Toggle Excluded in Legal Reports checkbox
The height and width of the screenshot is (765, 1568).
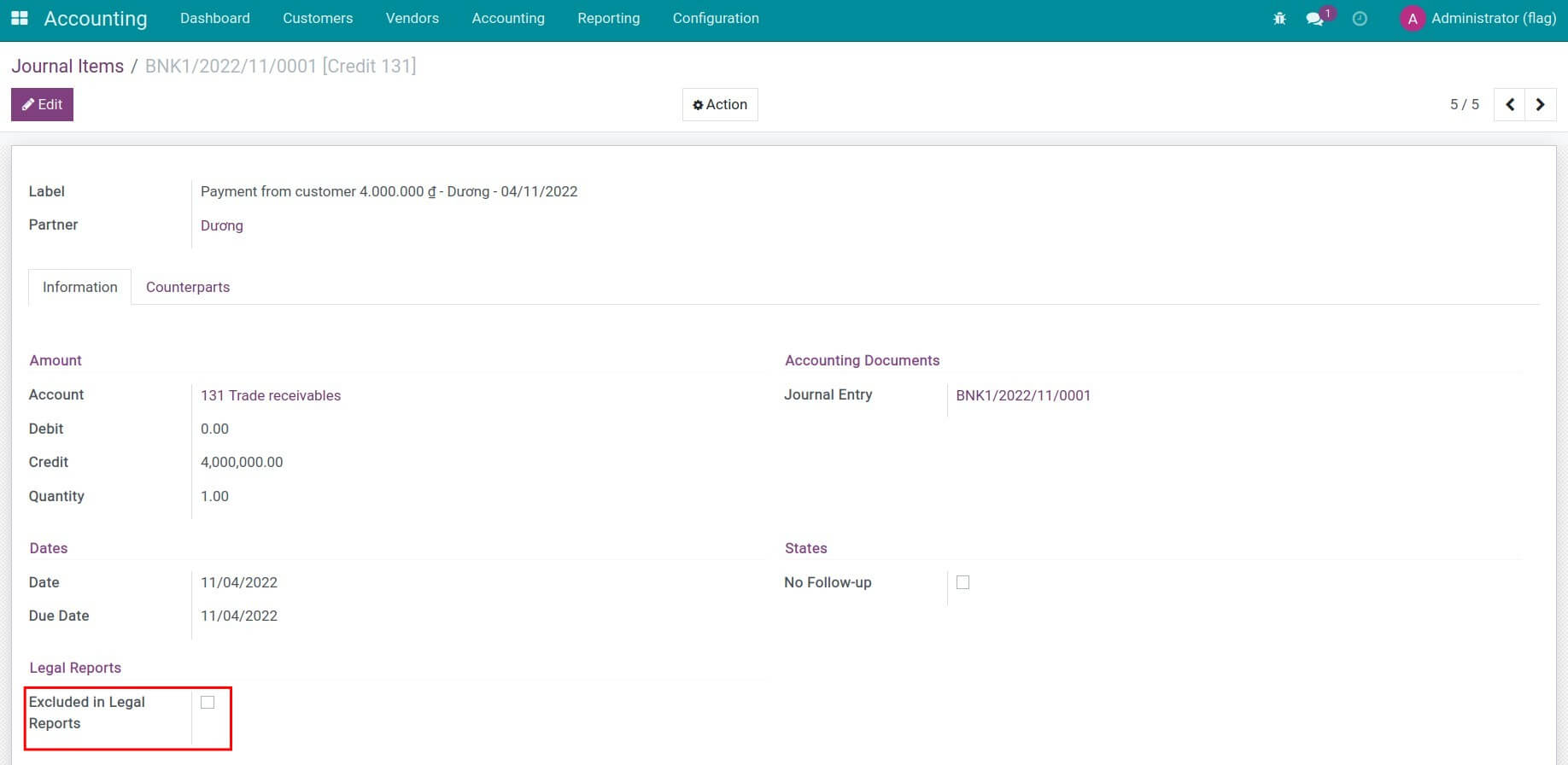coord(208,702)
